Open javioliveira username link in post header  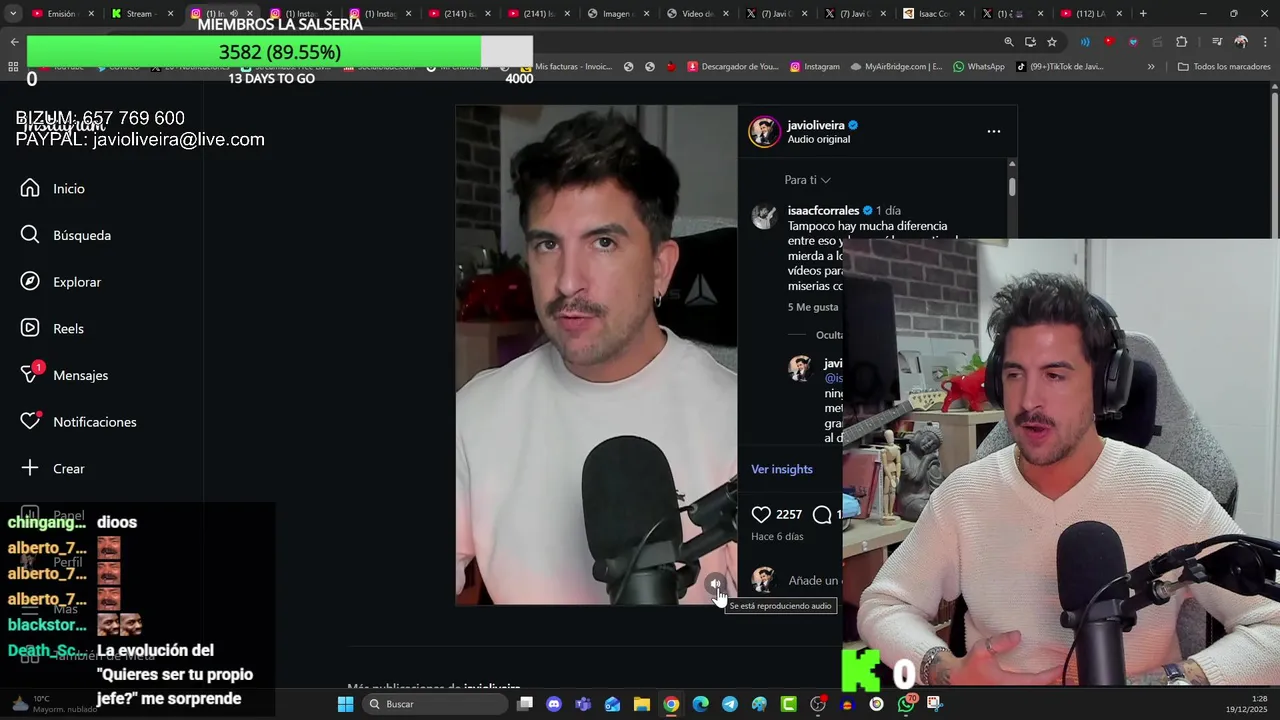point(816,125)
